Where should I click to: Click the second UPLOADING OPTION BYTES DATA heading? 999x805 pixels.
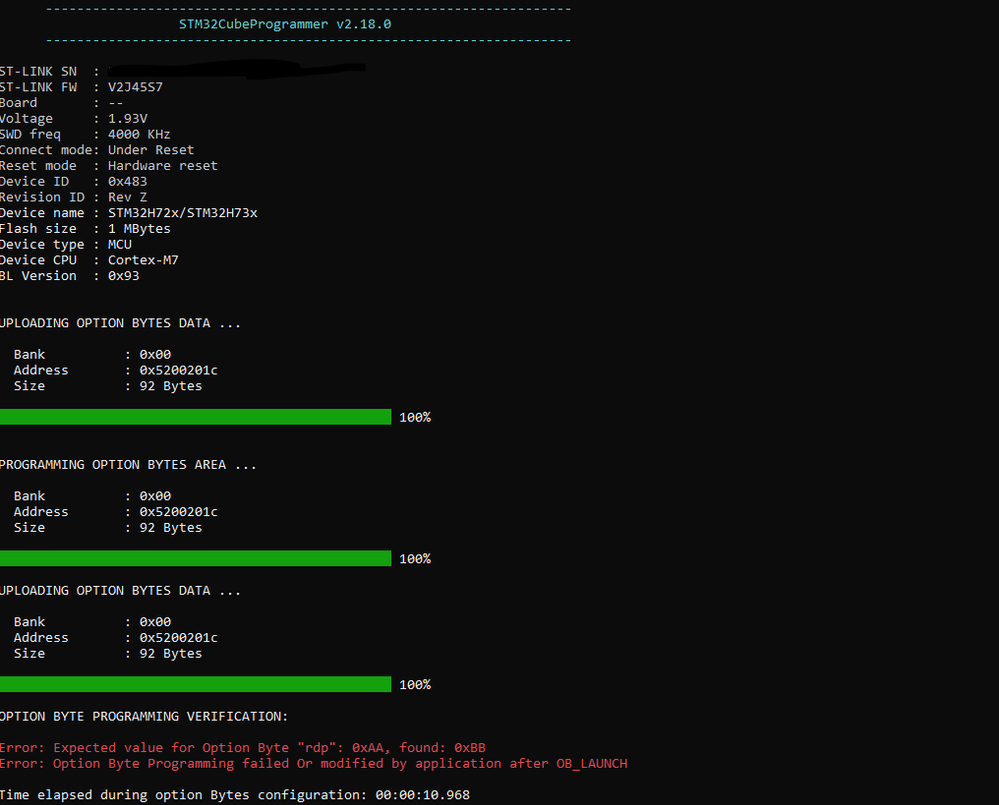click(x=120, y=590)
